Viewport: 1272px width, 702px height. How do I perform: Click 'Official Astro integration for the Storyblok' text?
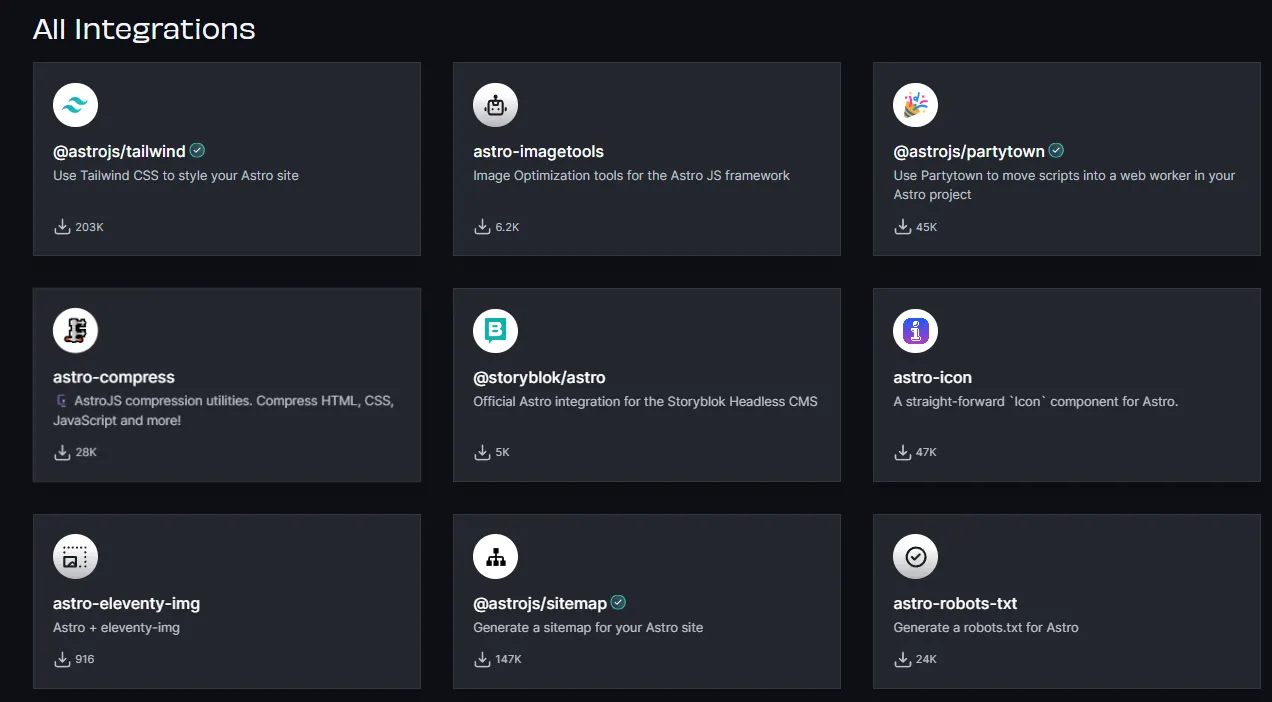645,402
